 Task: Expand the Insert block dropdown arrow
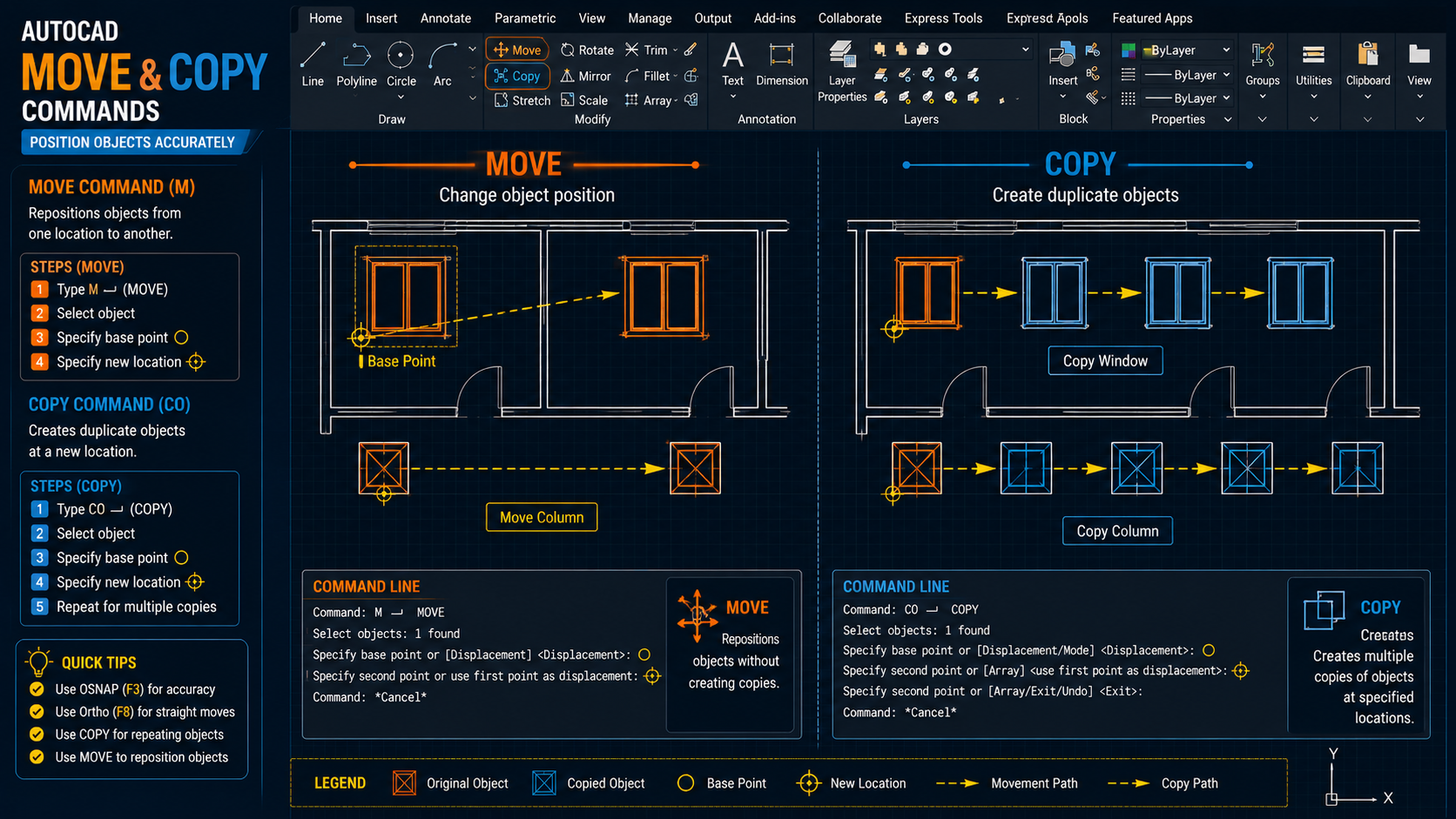tap(1062, 97)
